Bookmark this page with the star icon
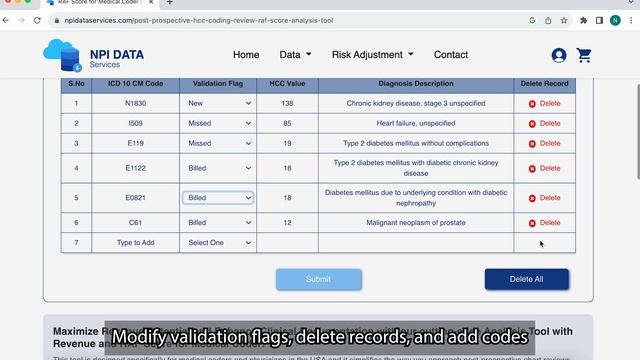The width and height of the screenshot is (640, 360). (x=564, y=20)
